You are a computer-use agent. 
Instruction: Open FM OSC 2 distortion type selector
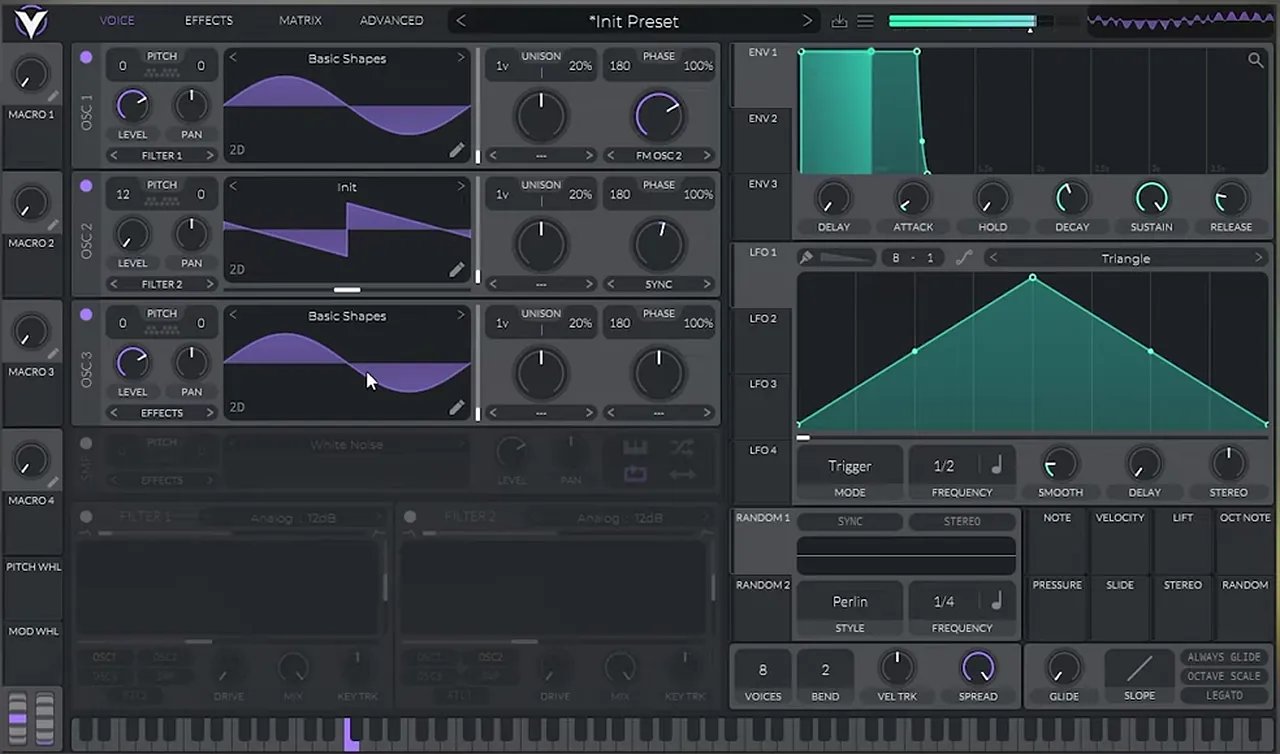click(659, 155)
